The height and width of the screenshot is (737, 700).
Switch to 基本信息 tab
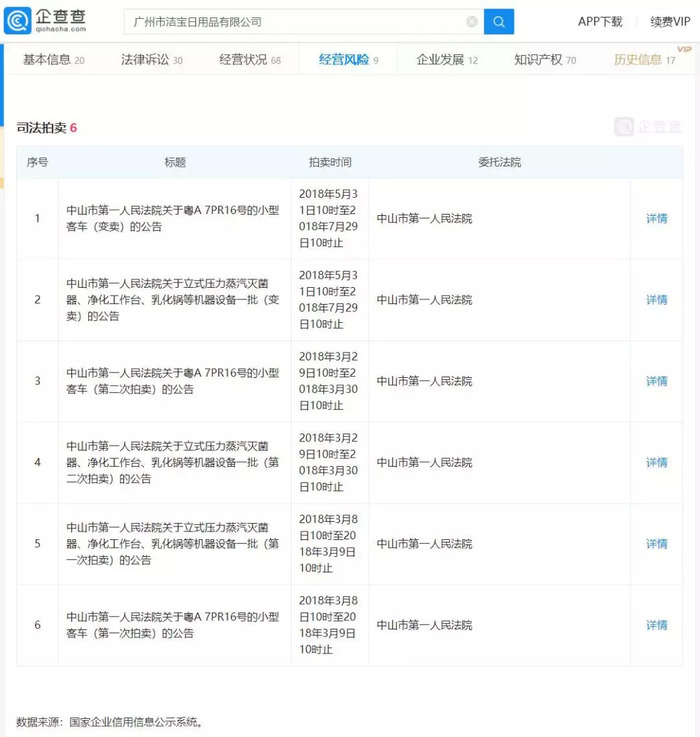(54, 60)
